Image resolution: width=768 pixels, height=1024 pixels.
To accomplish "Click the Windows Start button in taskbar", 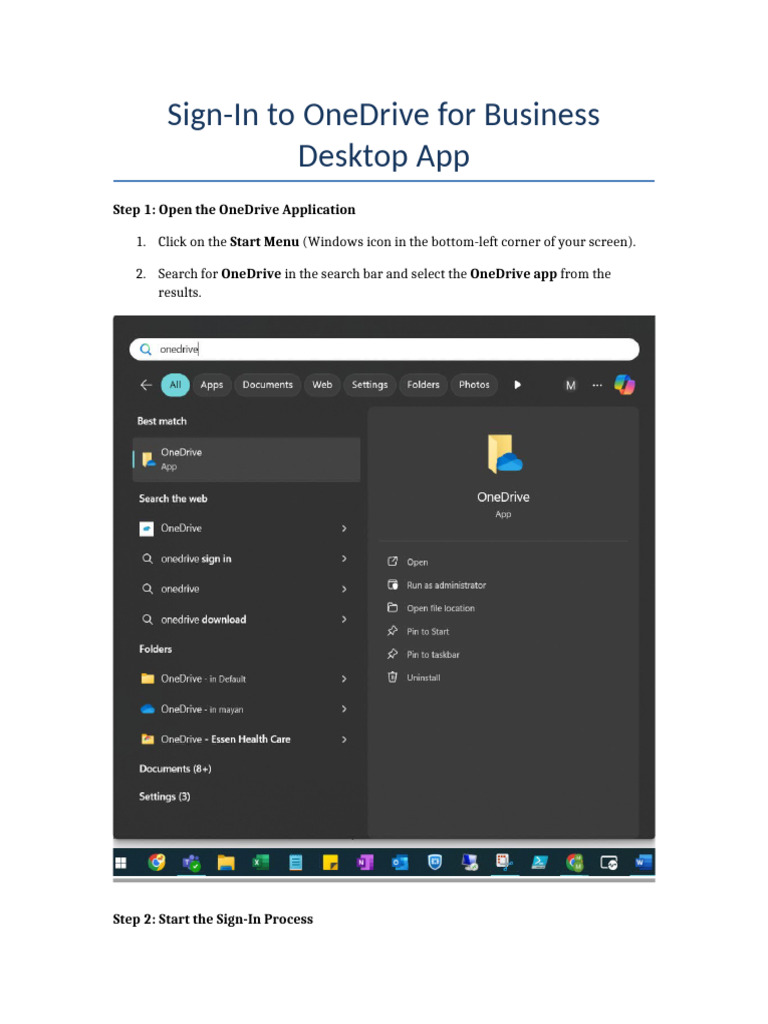I will point(121,863).
